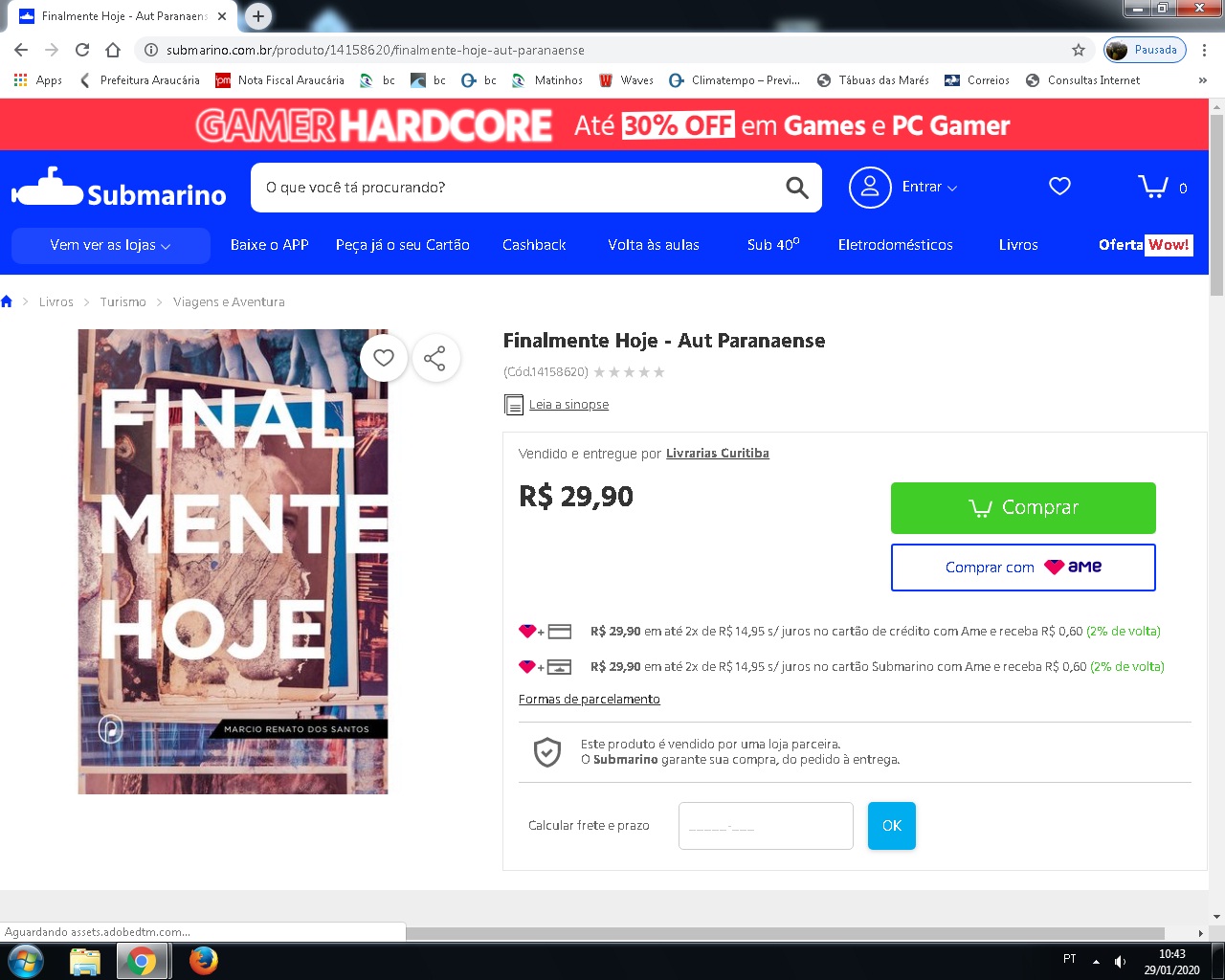This screenshot has width=1225, height=980.
Task: Click the Submarino logo
Action: [x=119, y=188]
